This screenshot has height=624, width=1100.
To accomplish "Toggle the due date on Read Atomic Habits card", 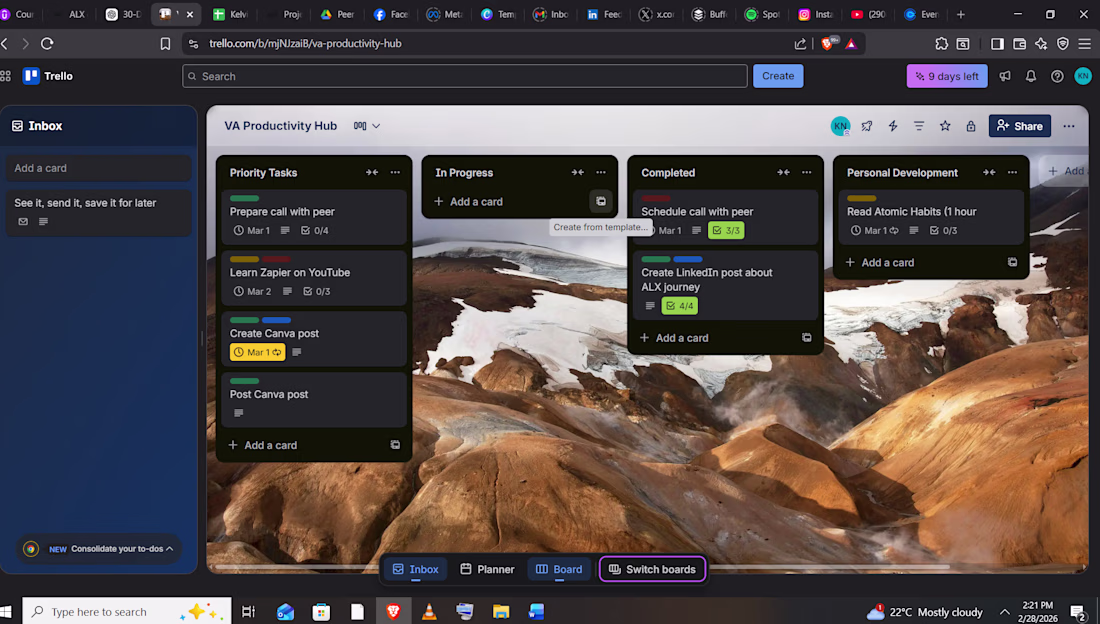I will (874, 230).
